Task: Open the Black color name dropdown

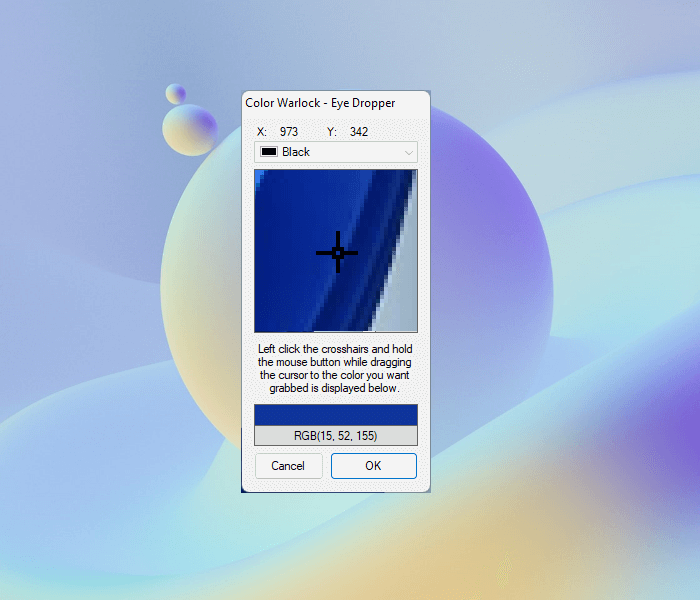Action: tap(336, 152)
